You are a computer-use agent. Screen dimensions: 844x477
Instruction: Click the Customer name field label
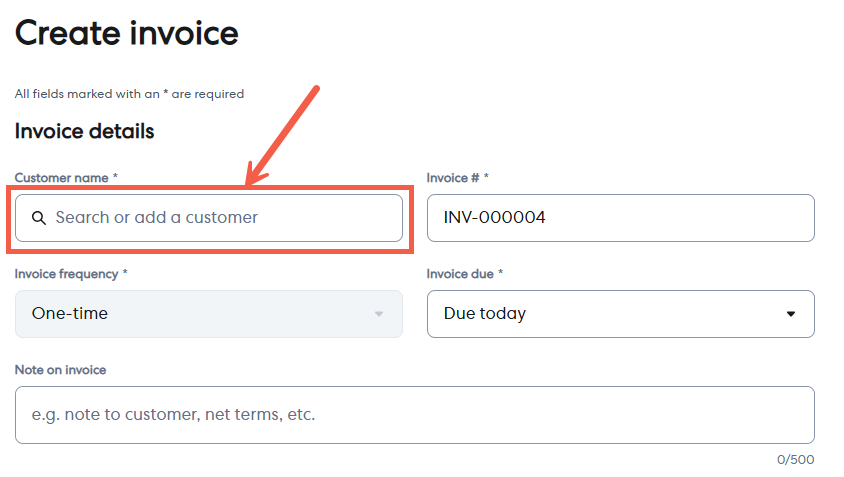(62, 178)
